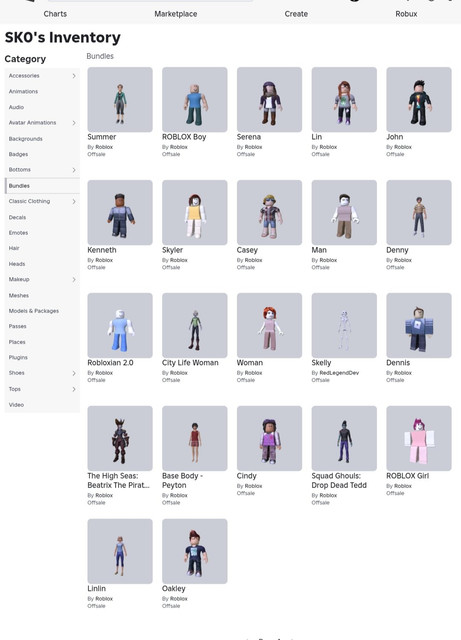
Task: Expand the Accessories category chevron
Action: tap(74, 76)
